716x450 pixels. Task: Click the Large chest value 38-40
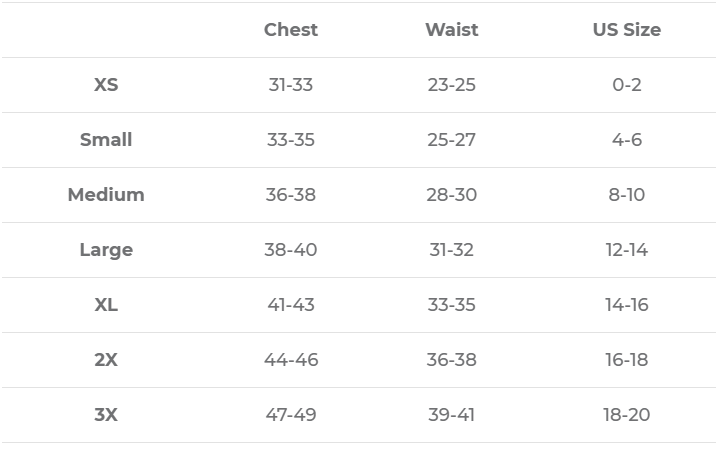tap(291, 250)
